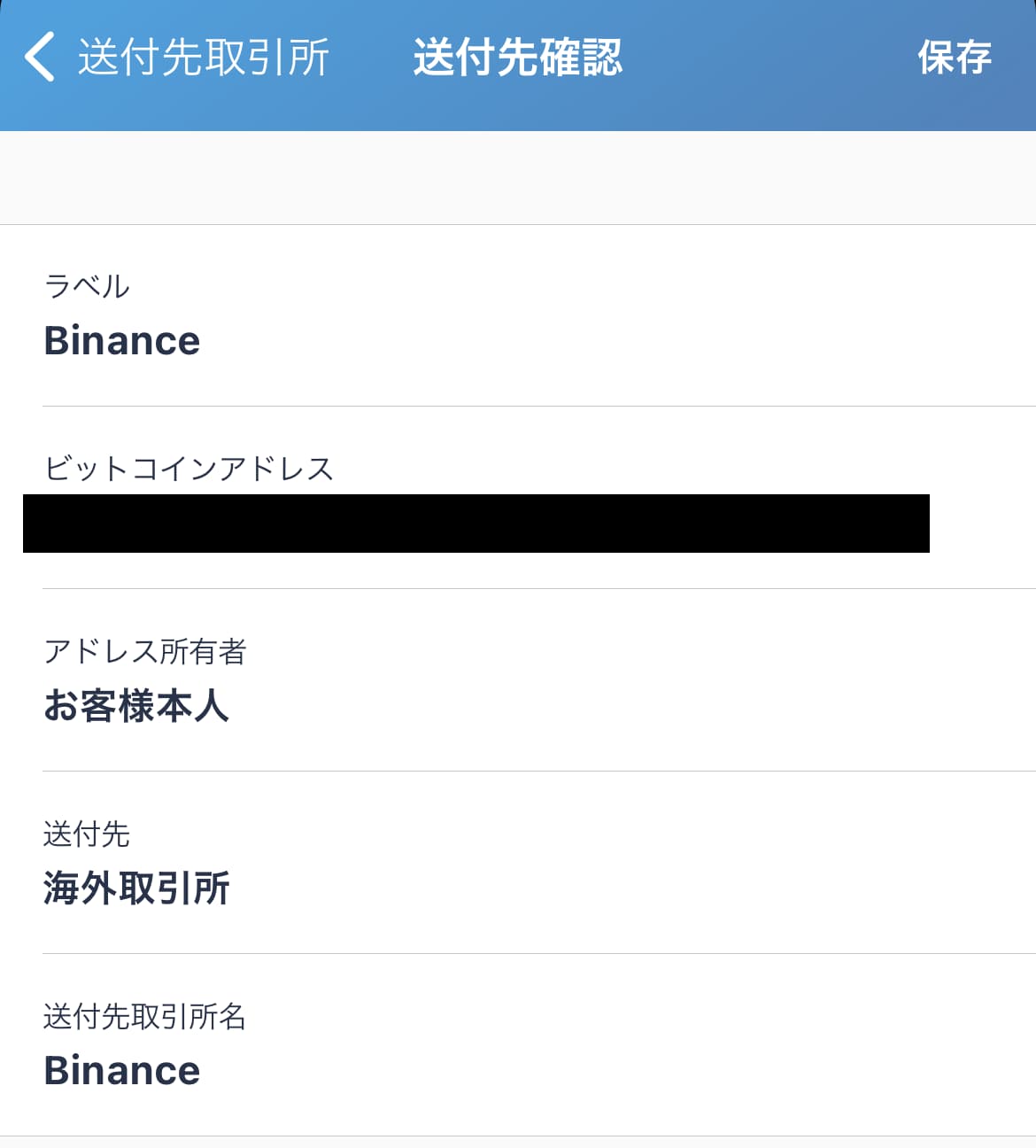Tap blank space beside ラベル Binance value

pos(620,341)
